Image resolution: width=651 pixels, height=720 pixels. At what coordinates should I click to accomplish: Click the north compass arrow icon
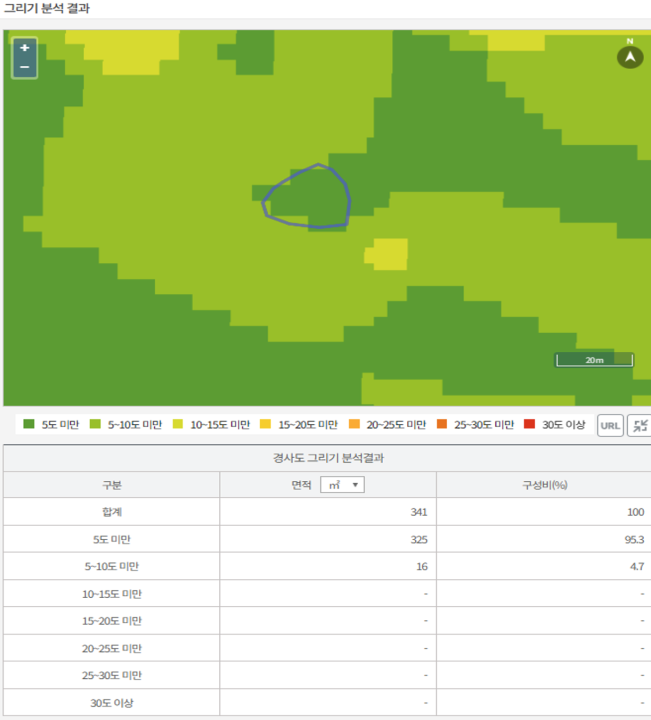click(x=629, y=56)
